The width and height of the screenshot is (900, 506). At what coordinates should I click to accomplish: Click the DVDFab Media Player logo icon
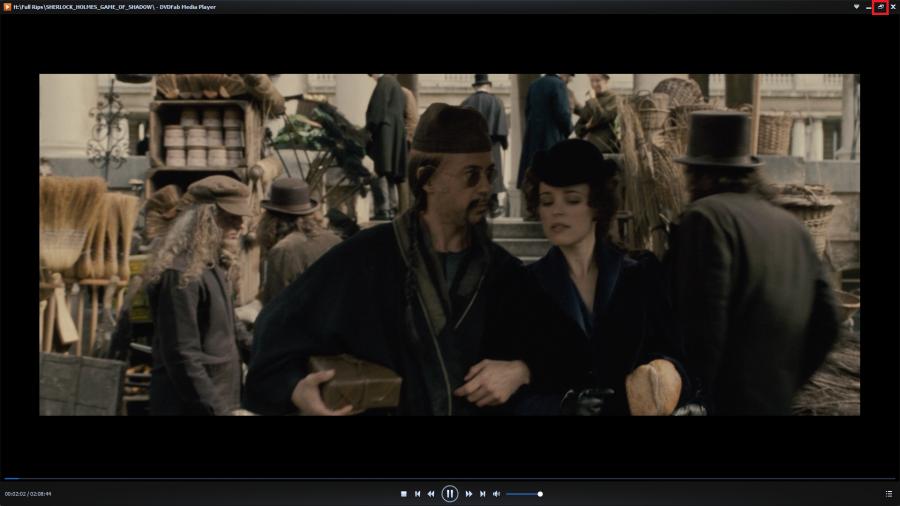pyautogui.click(x=8, y=7)
